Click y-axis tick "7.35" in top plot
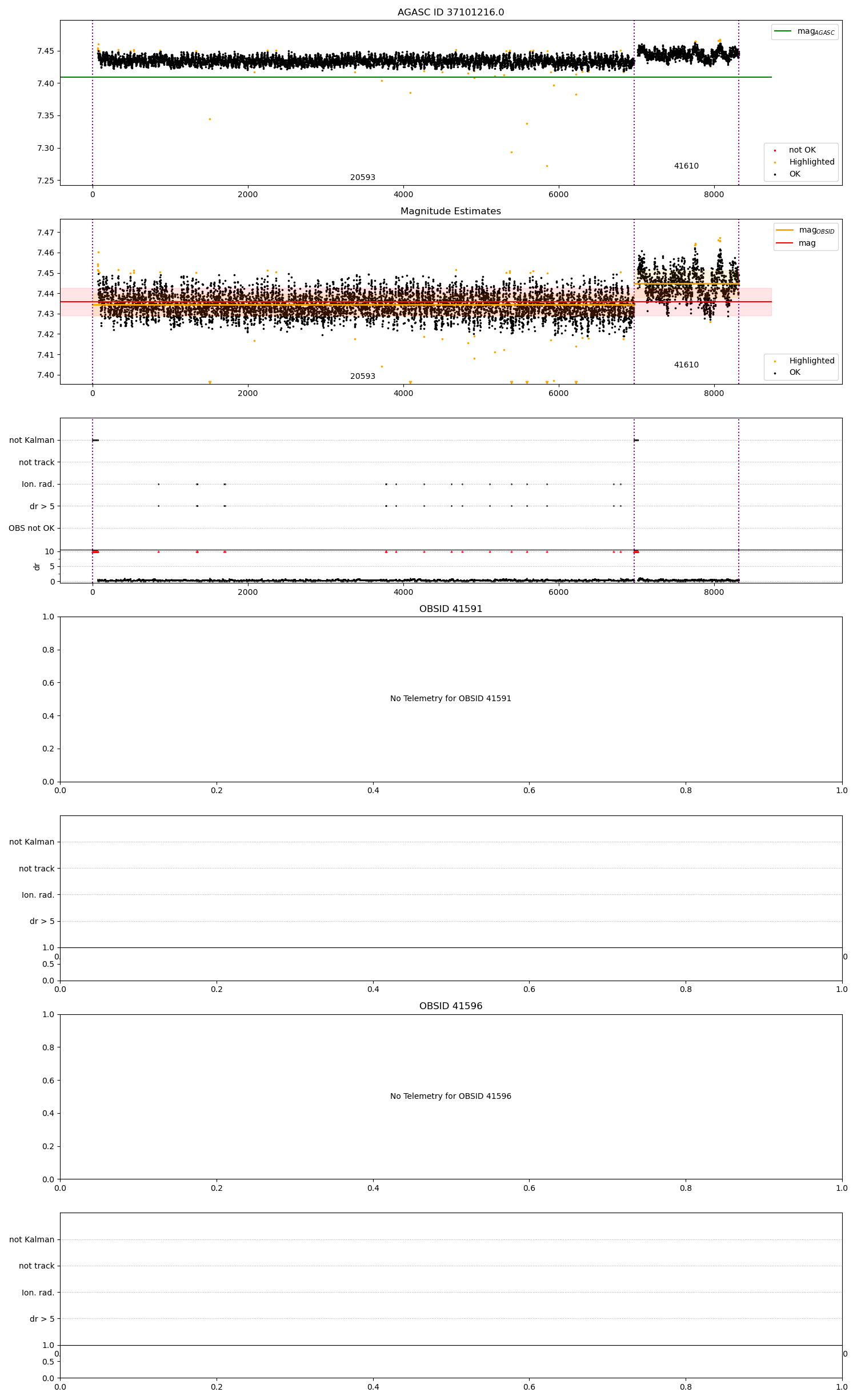This screenshot has width=857, height=1400. coord(46,116)
